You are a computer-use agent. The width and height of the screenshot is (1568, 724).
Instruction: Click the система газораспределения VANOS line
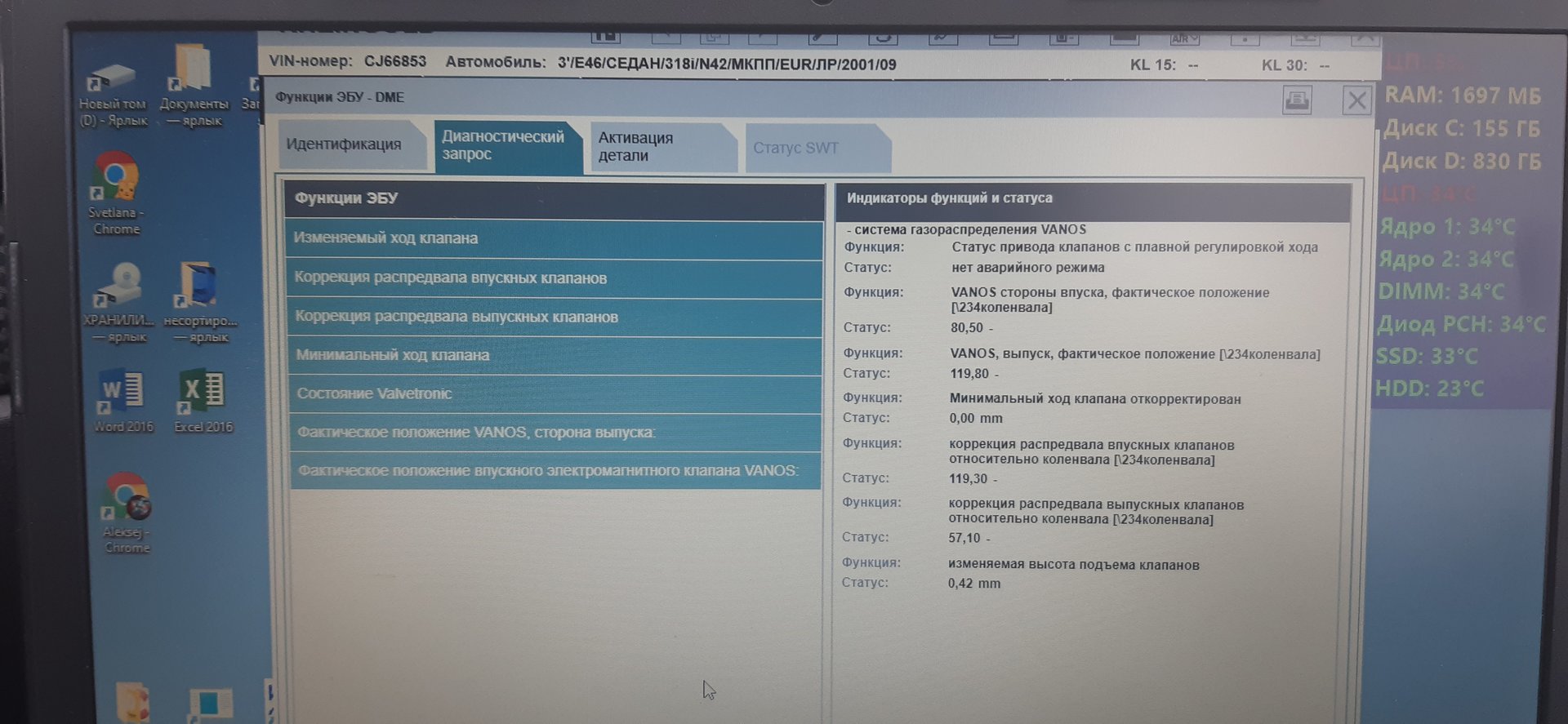coord(966,230)
